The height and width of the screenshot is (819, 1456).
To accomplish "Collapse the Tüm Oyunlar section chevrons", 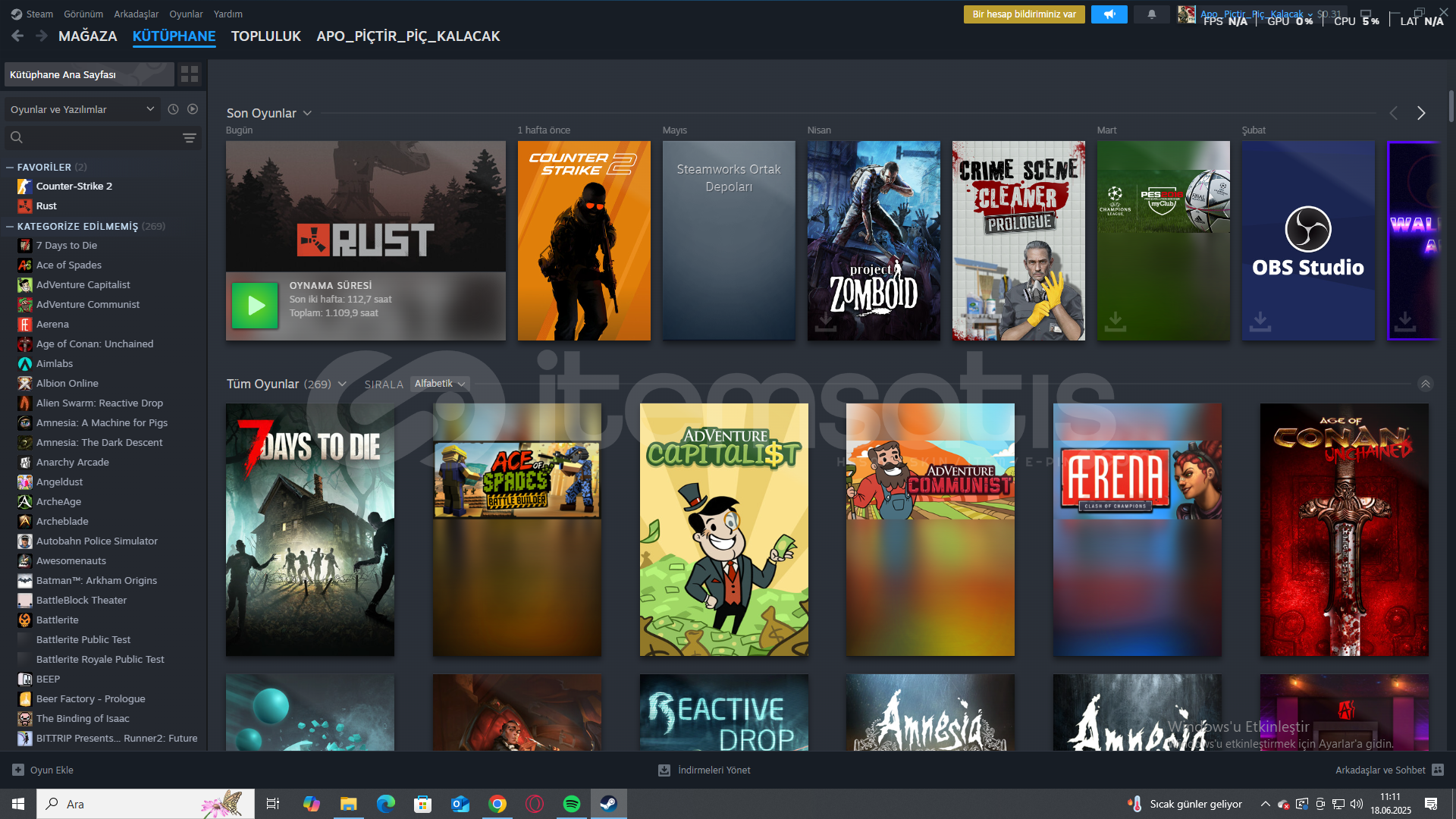I will (1426, 384).
